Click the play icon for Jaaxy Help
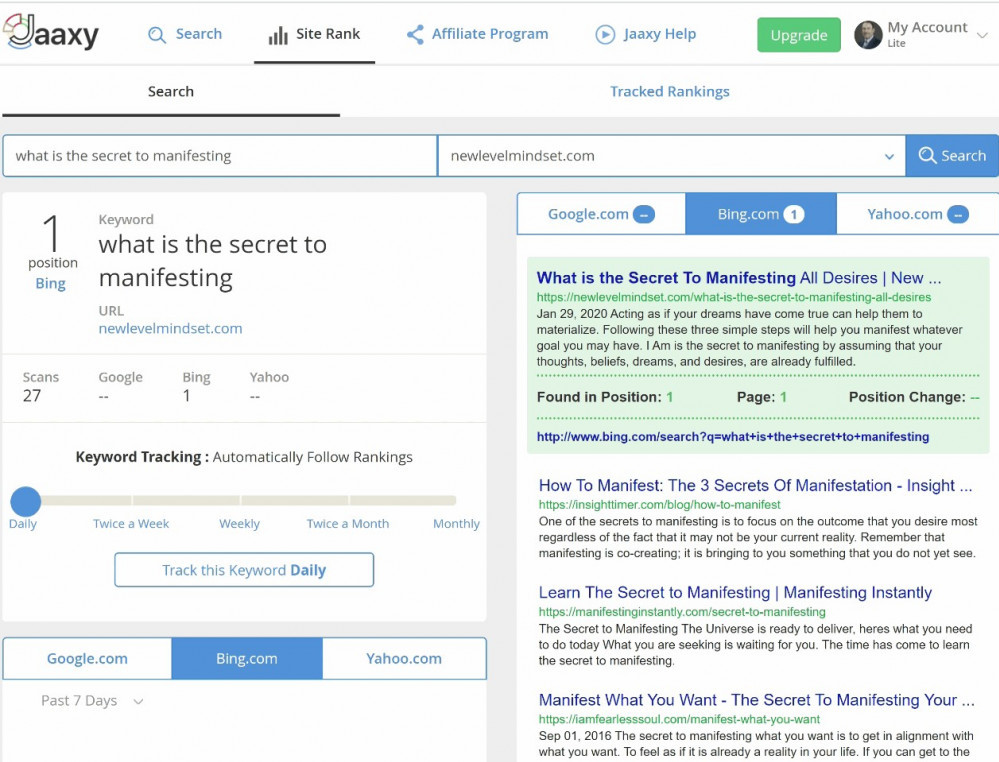 [x=605, y=34]
